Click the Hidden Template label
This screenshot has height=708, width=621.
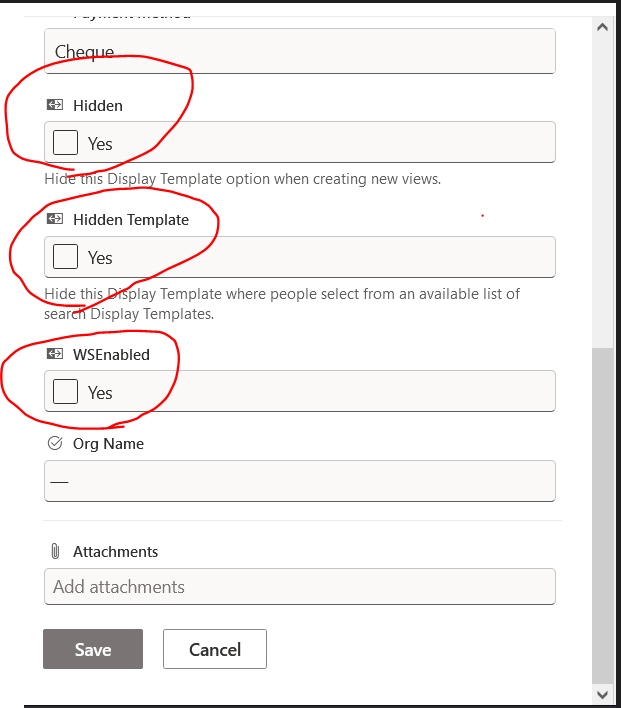point(131,219)
